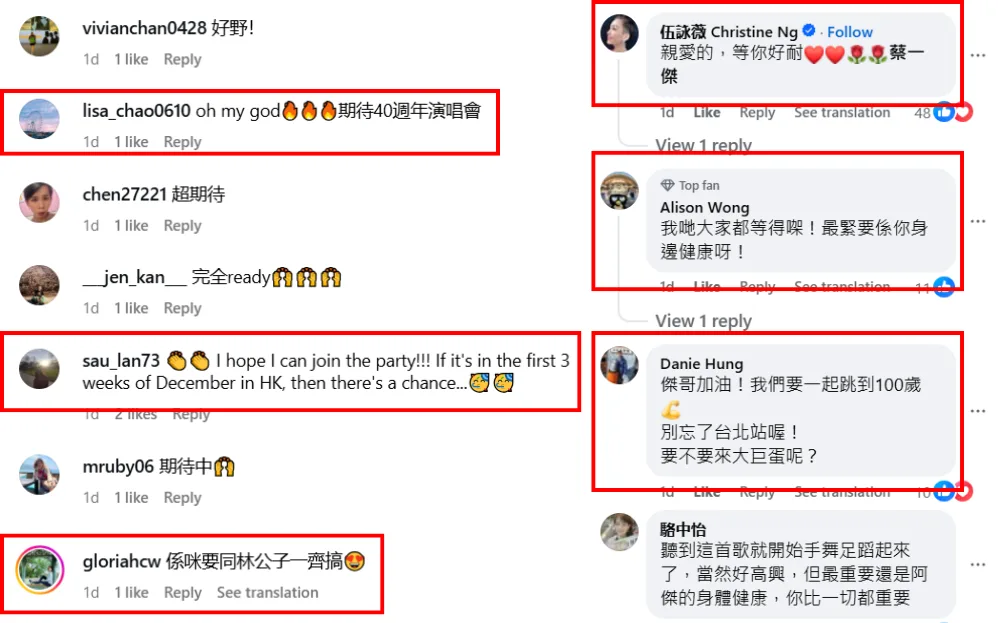Expand View 1 reply under Christine Ng

pyautogui.click(x=703, y=145)
